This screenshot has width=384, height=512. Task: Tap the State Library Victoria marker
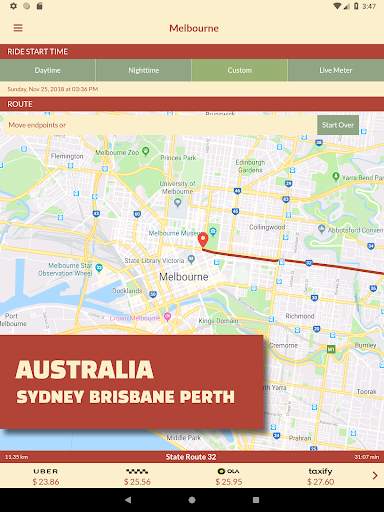click(191, 259)
